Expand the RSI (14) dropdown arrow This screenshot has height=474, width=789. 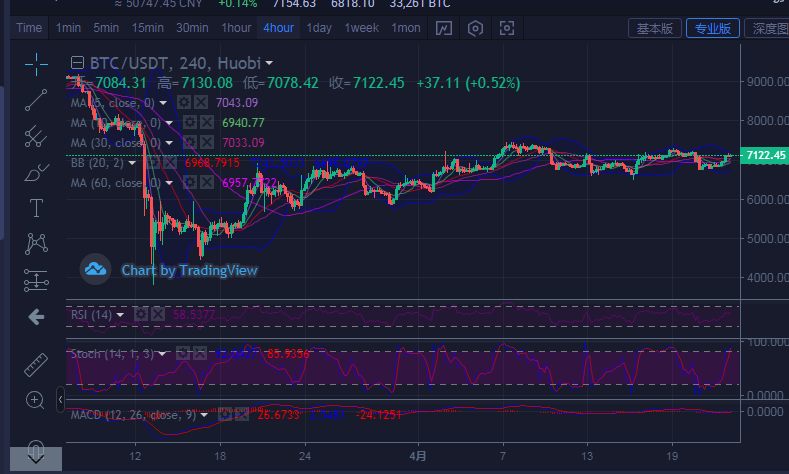point(120,315)
